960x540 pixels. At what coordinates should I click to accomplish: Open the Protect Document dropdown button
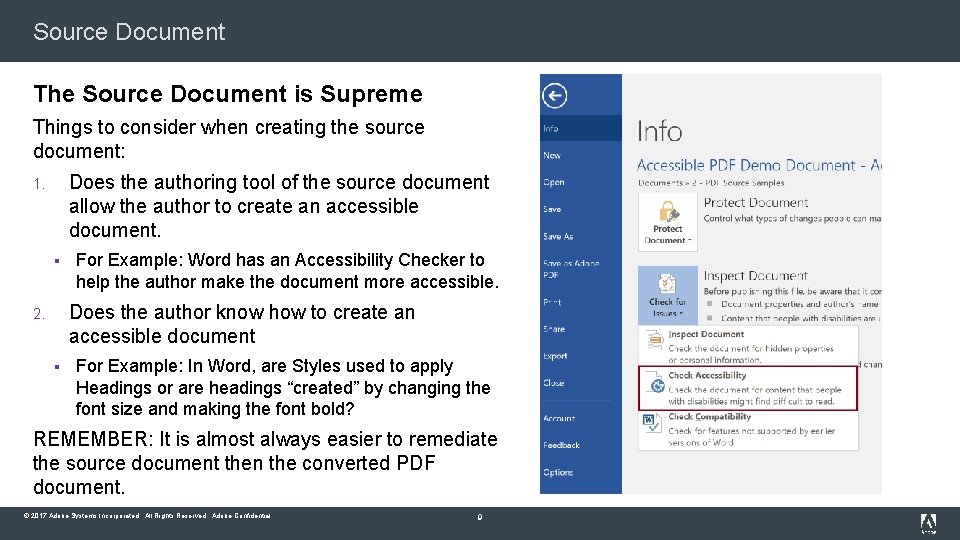point(667,222)
